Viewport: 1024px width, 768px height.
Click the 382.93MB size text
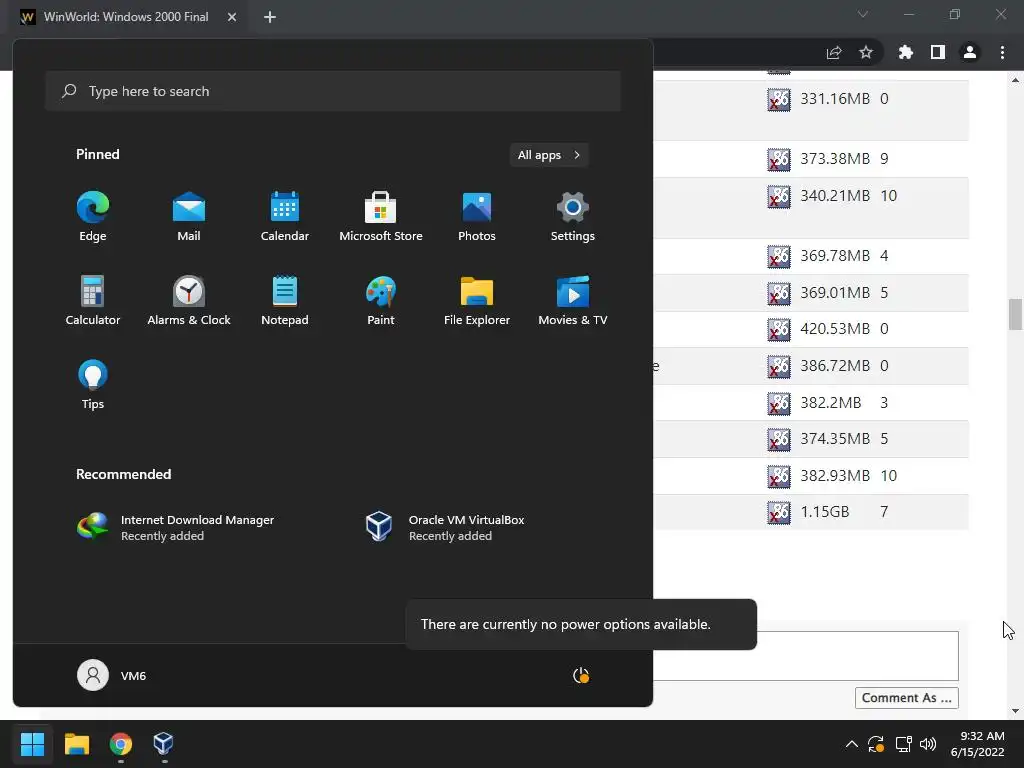(835, 475)
